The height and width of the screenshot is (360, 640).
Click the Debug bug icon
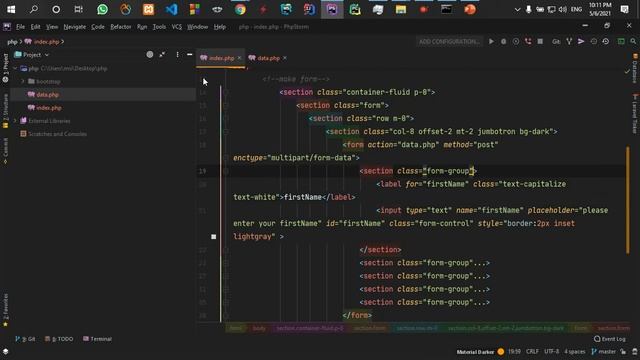tap(504, 42)
